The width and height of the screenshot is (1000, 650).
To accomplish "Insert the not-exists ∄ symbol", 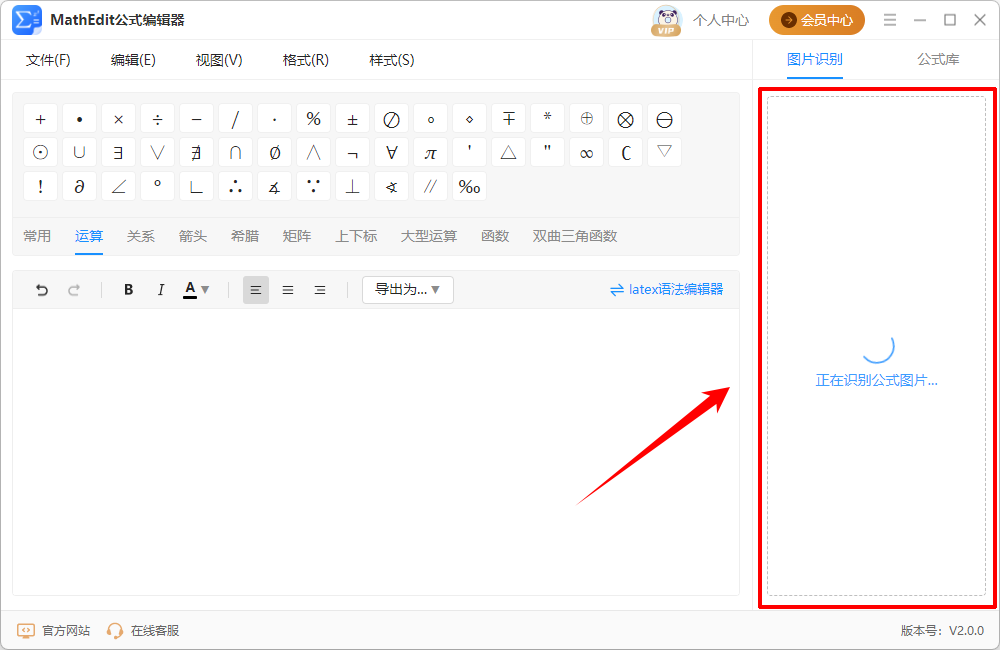I will point(196,152).
